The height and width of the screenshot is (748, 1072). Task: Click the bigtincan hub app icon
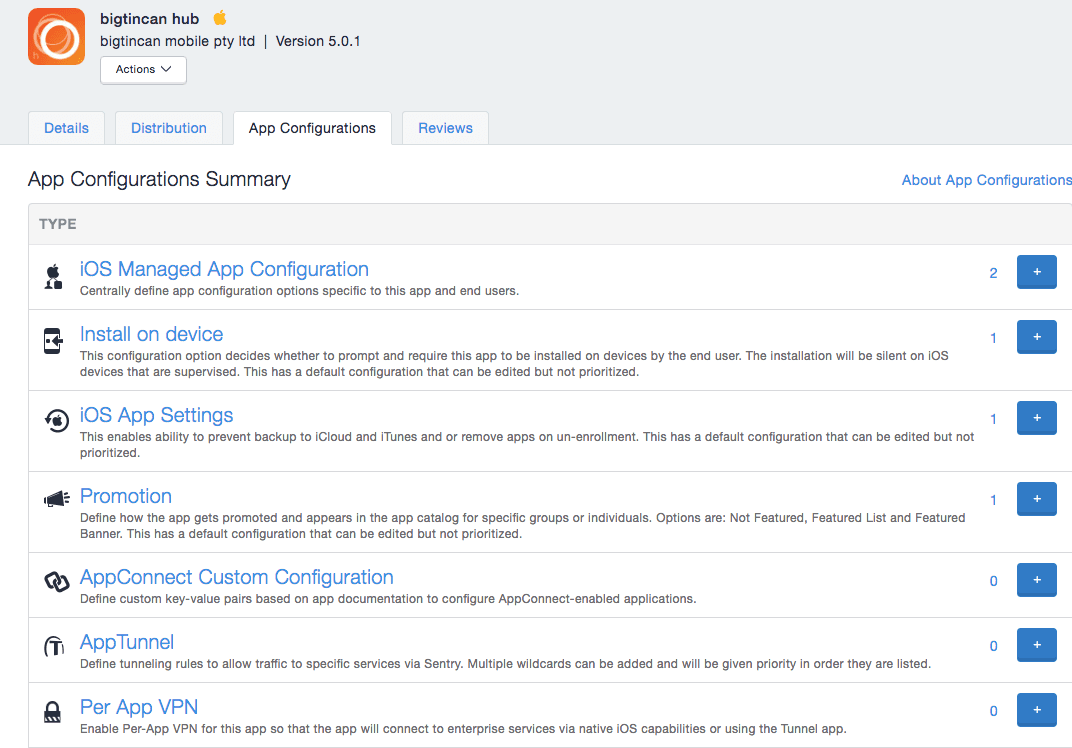point(56,36)
